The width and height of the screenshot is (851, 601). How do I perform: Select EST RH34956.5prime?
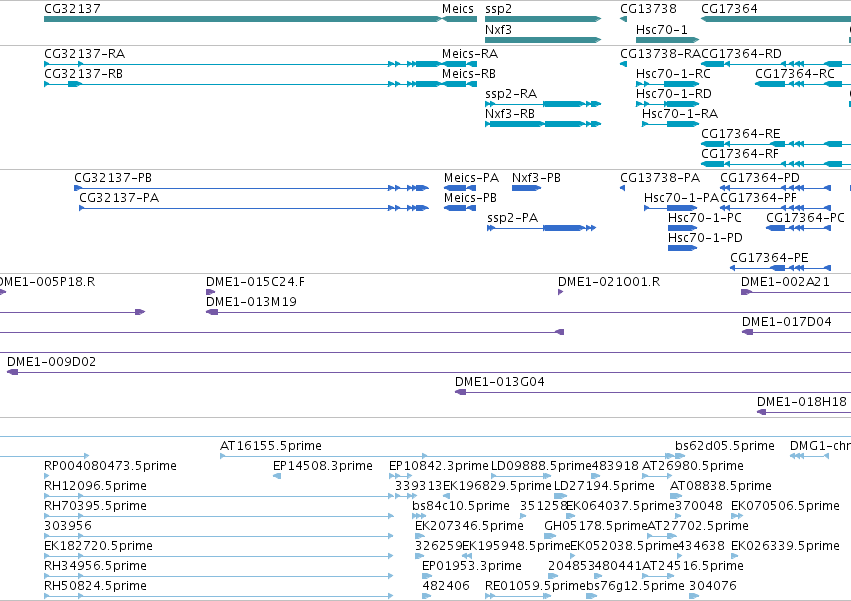95,566
